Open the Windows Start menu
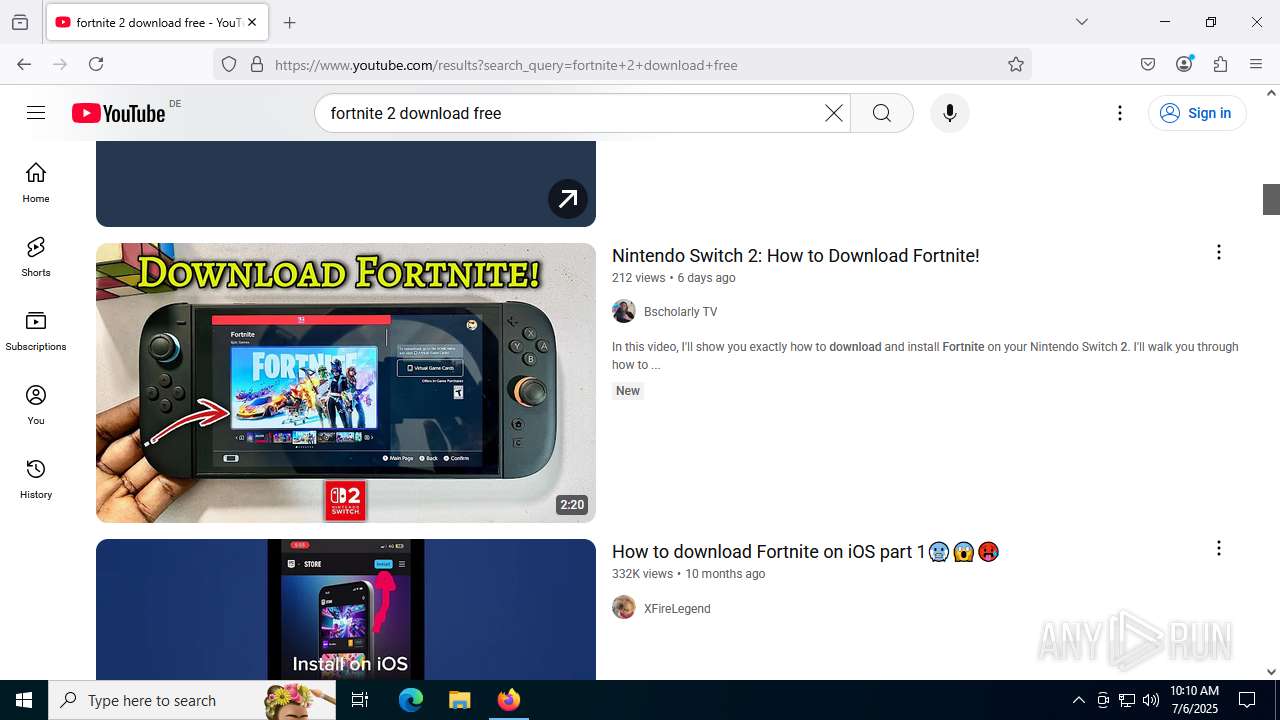Screen dimensions: 1280x720 coord(24,700)
